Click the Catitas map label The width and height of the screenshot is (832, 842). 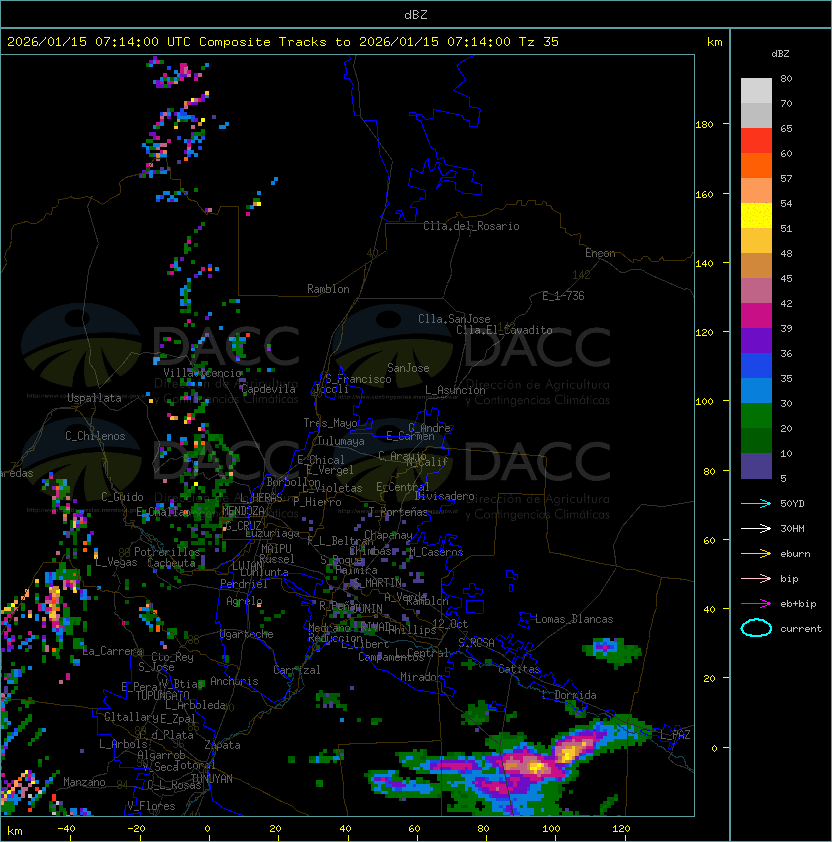tap(519, 669)
